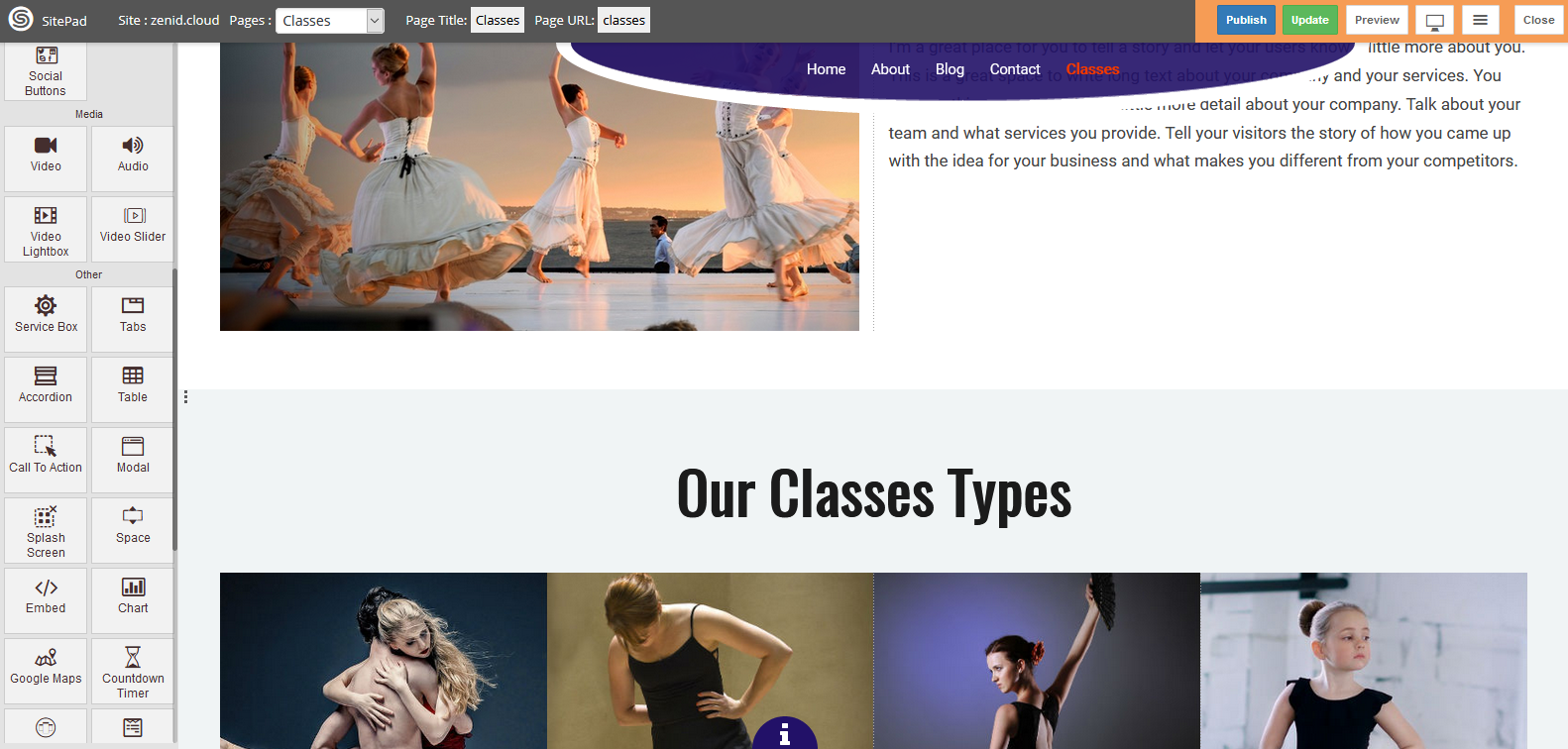
Task: Pick the Video Slider widget
Action: pos(133,229)
